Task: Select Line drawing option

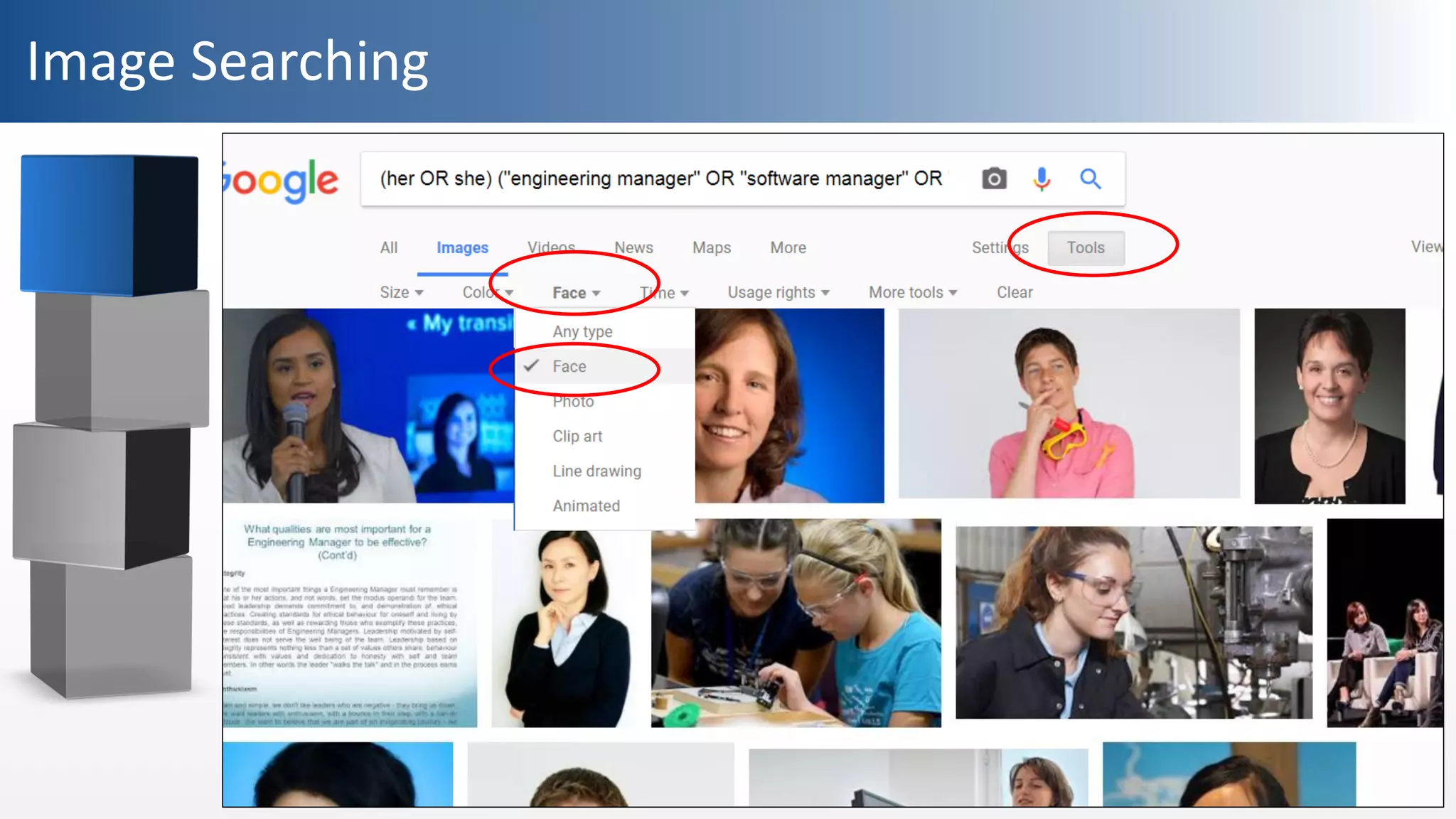Action: coord(605,471)
